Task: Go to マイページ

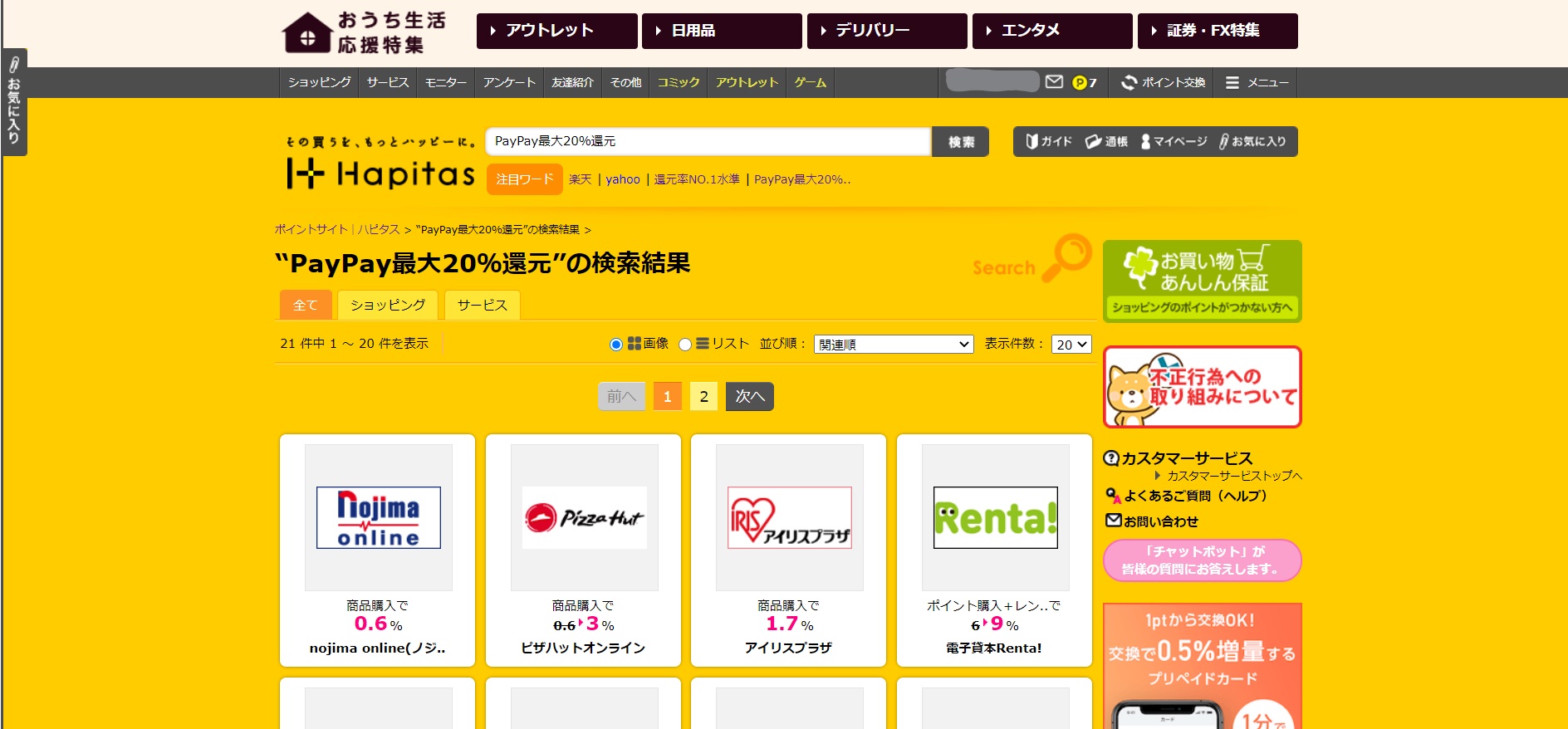Action: point(1174,141)
